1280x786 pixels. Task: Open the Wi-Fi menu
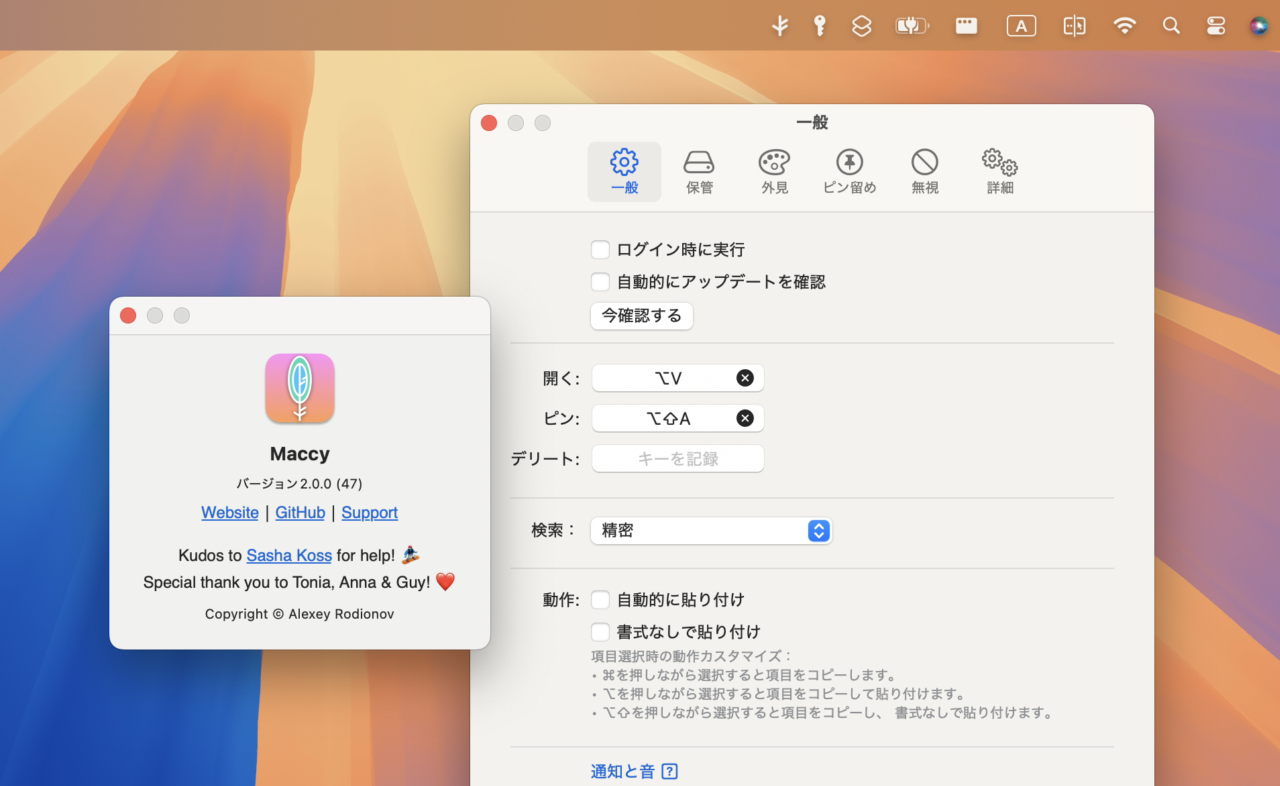tap(1125, 26)
